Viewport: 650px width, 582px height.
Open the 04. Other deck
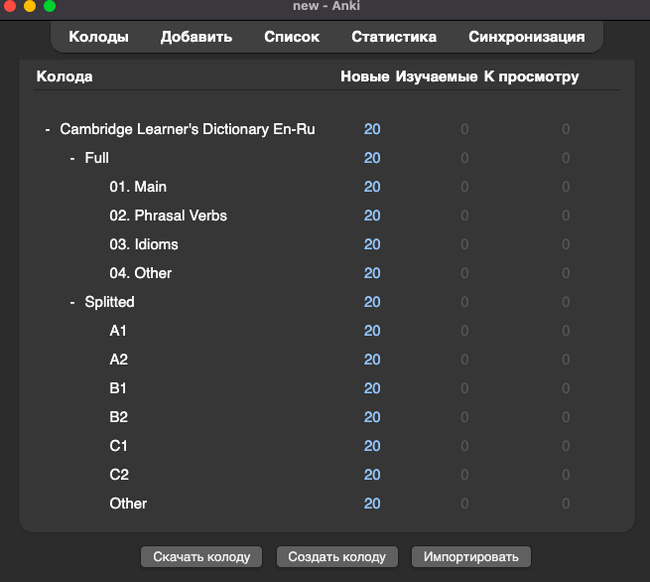[x=141, y=273]
